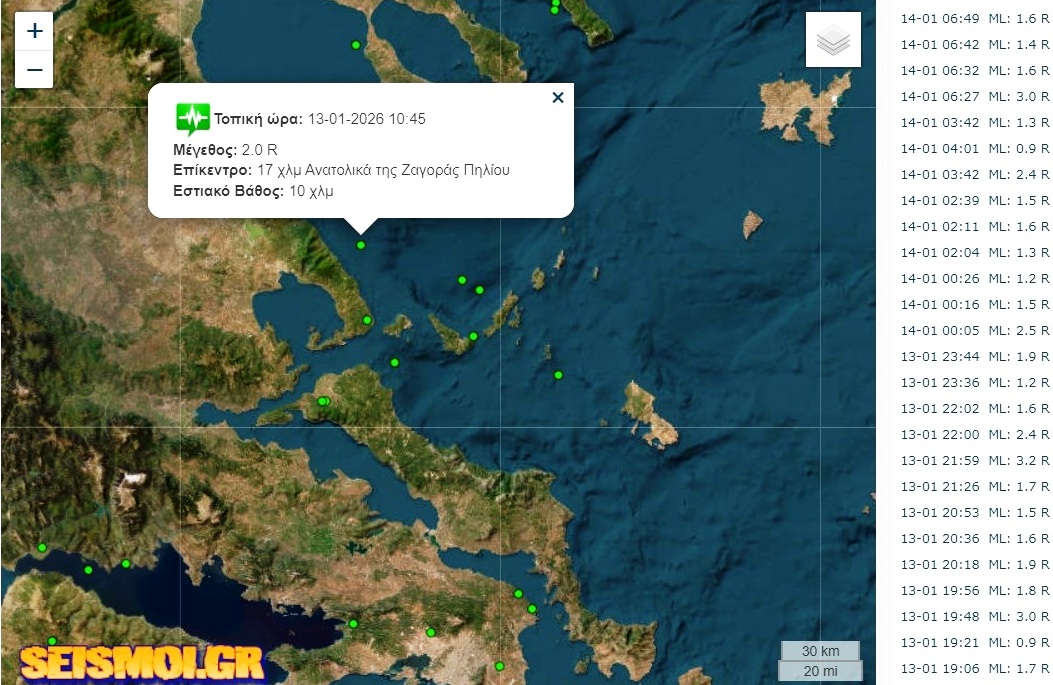Select the 13-01 23:44 ML: 1.9 entry
The height and width of the screenshot is (685, 1053).
(x=974, y=357)
